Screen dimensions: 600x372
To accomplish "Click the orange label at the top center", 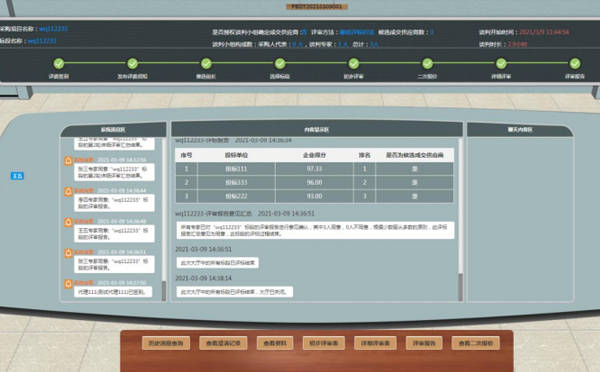I will 317,7.
